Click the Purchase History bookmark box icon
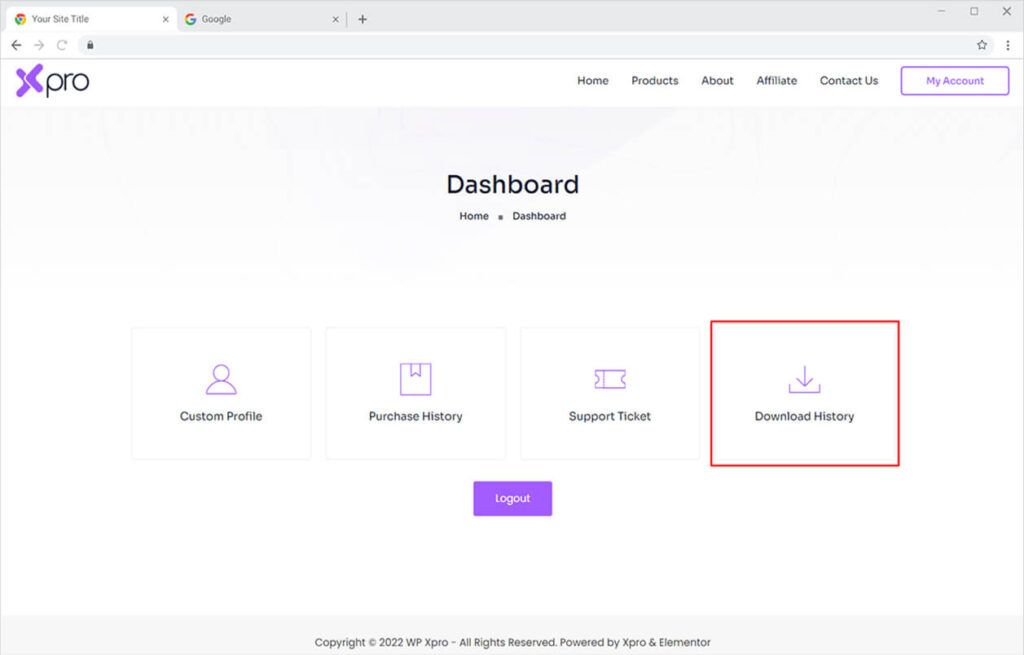 (415, 379)
